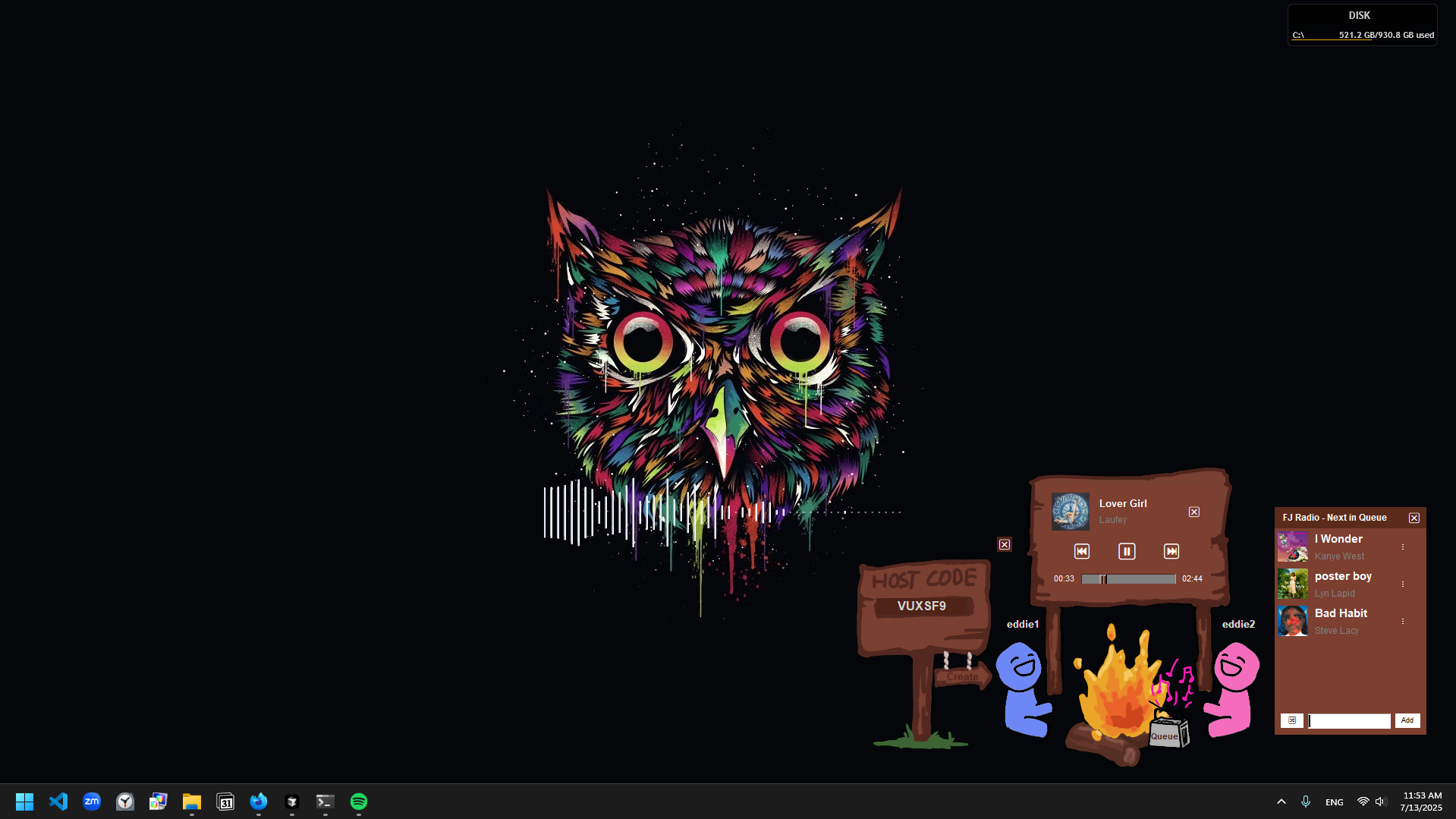
Task: Click the Steve Lacy artist name
Action: point(1337,631)
